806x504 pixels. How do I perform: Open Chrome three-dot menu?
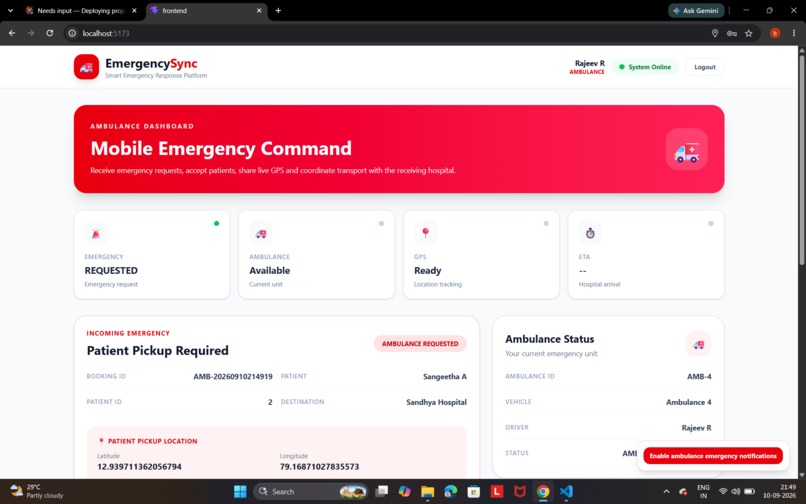[794, 33]
